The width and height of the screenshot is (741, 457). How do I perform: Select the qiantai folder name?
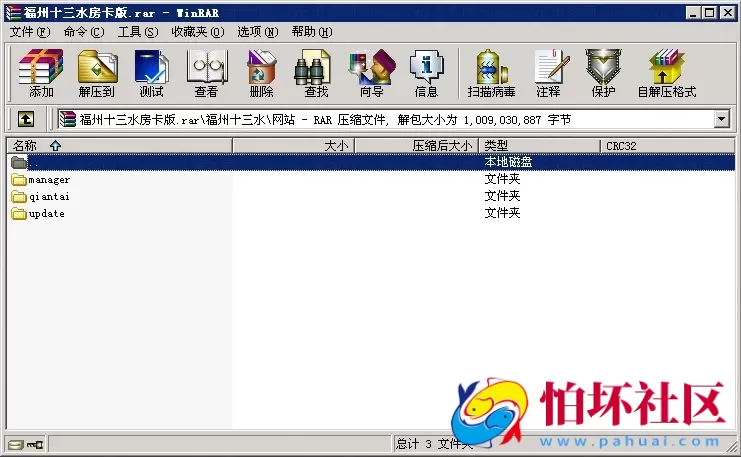point(49,197)
